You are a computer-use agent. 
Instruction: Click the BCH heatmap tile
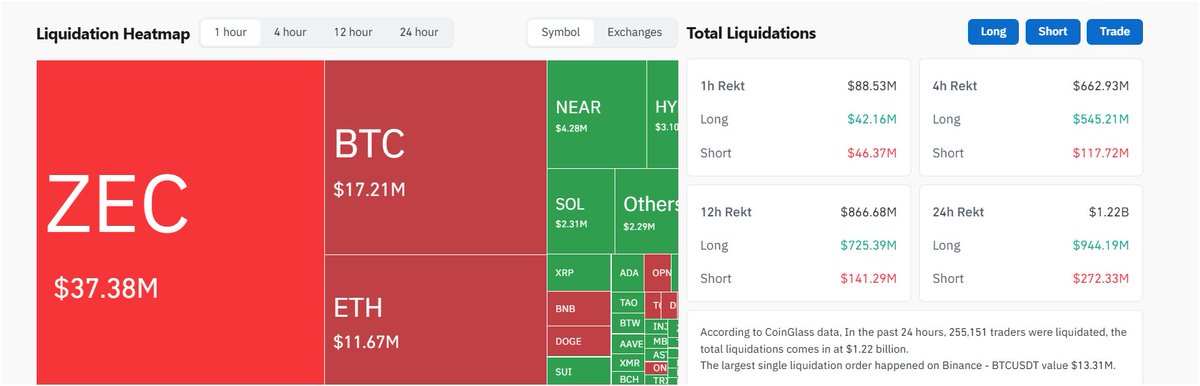[628, 379]
